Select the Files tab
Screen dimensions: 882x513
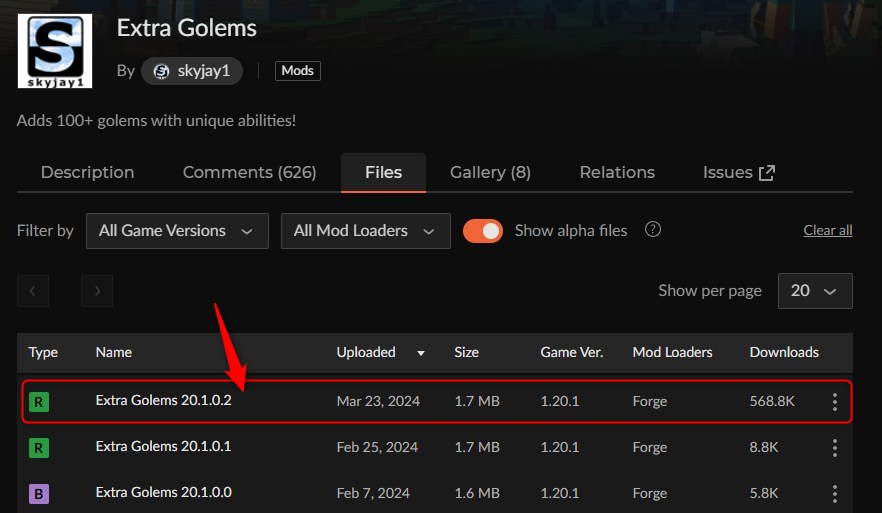(383, 173)
